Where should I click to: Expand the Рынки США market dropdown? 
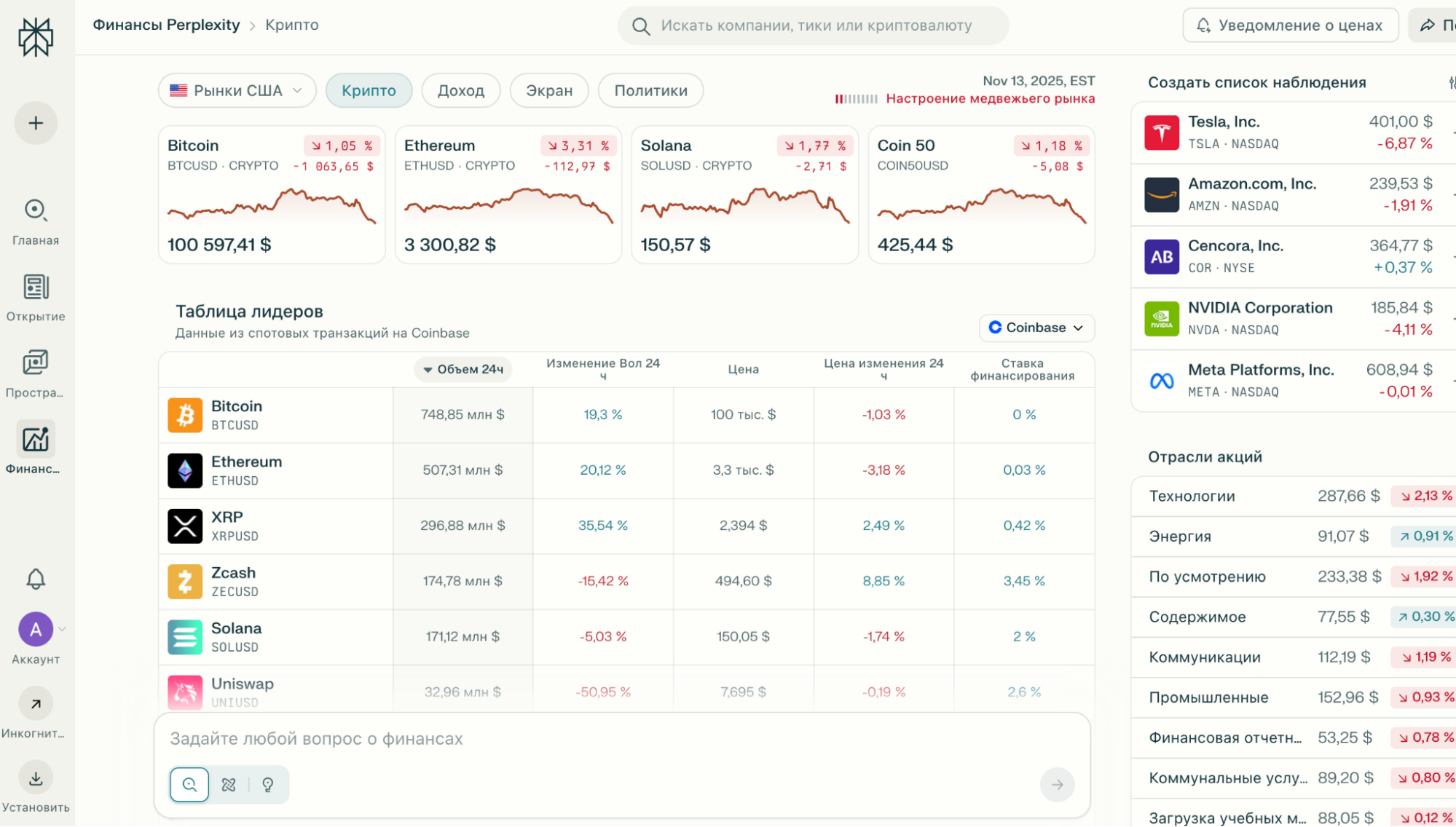point(237,90)
